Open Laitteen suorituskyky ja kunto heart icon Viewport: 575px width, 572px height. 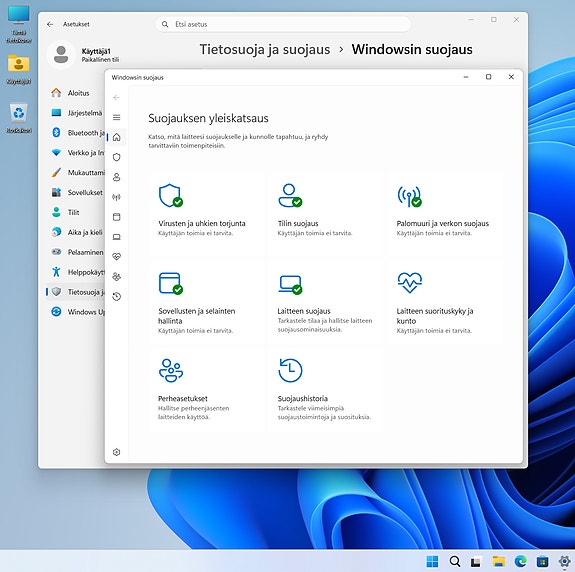[x=410, y=283]
